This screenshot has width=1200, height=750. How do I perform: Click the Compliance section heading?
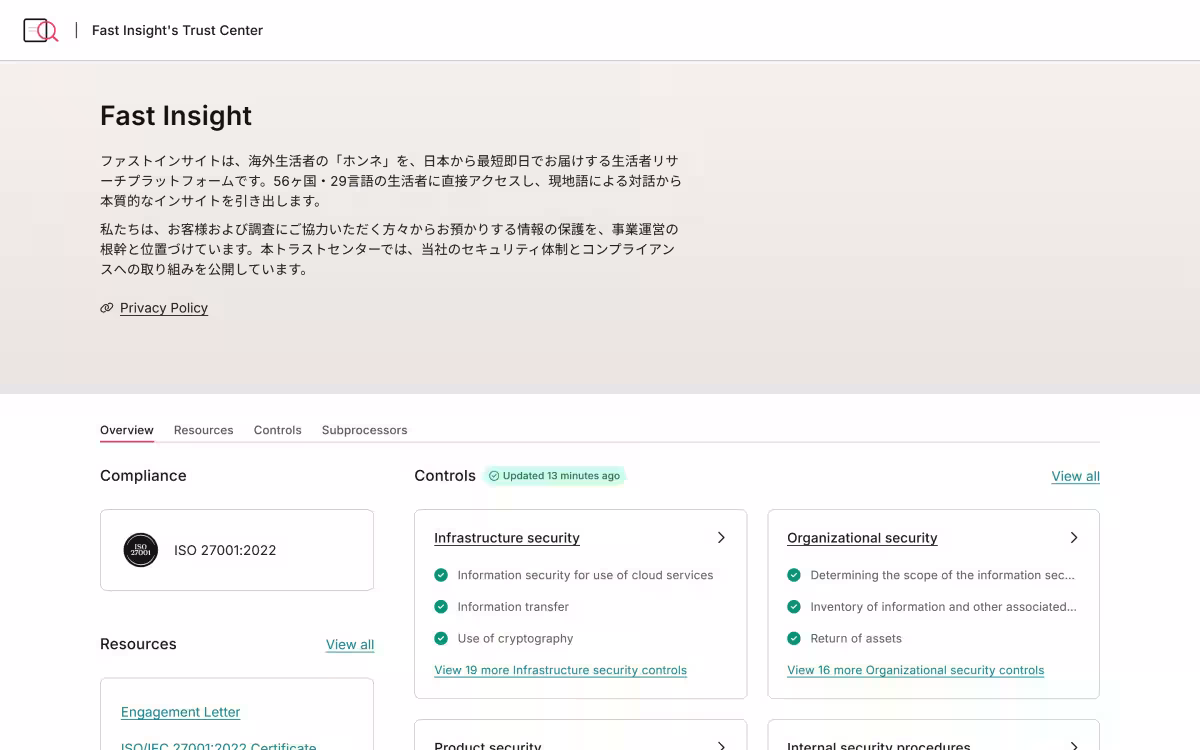pos(143,476)
